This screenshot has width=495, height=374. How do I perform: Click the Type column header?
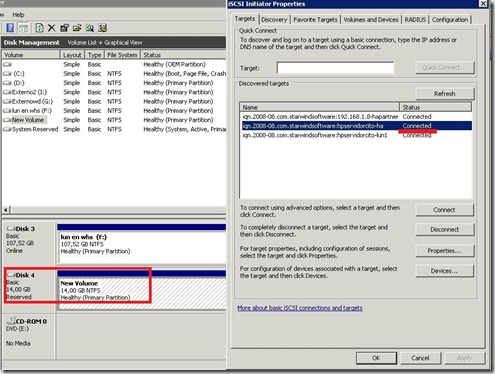tap(94, 55)
